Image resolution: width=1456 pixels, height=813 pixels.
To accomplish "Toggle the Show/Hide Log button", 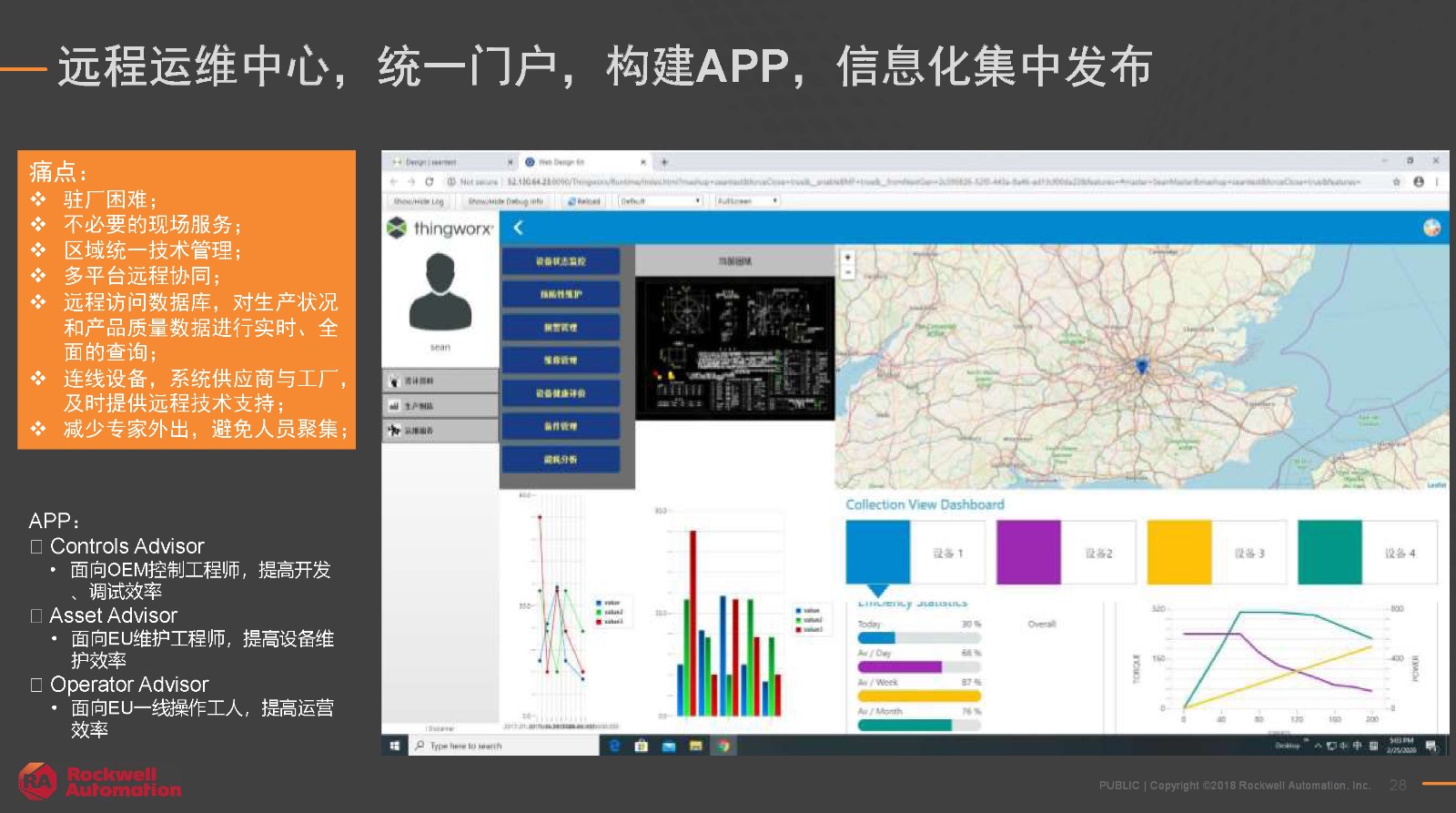I will pos(419,201).
